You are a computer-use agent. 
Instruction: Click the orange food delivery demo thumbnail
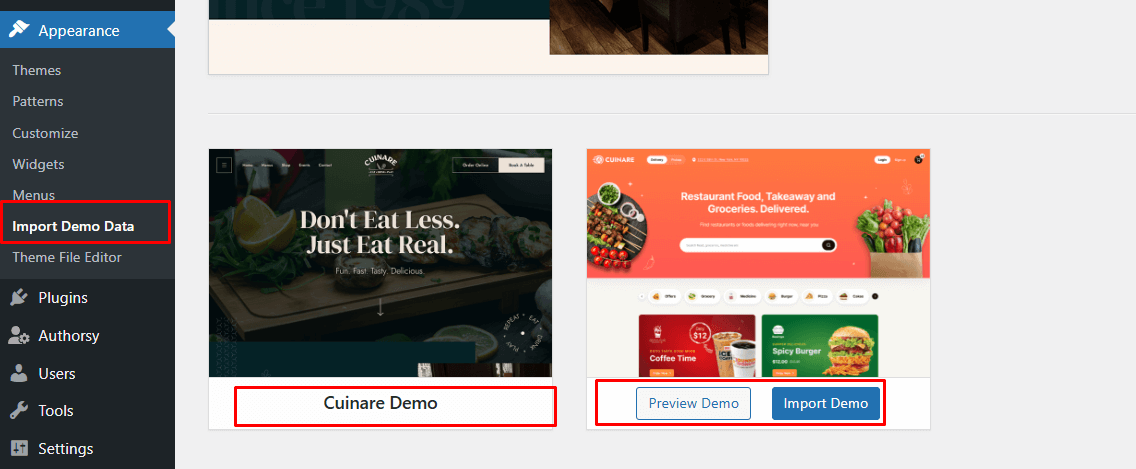(758, 262)
